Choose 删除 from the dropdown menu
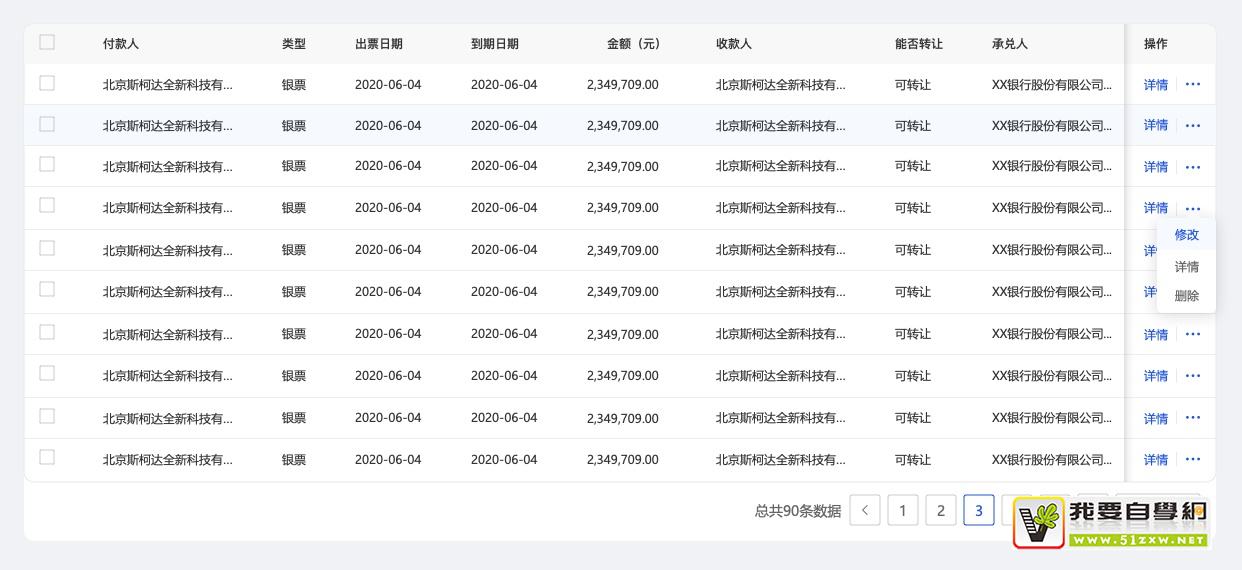 [1186, 296]
